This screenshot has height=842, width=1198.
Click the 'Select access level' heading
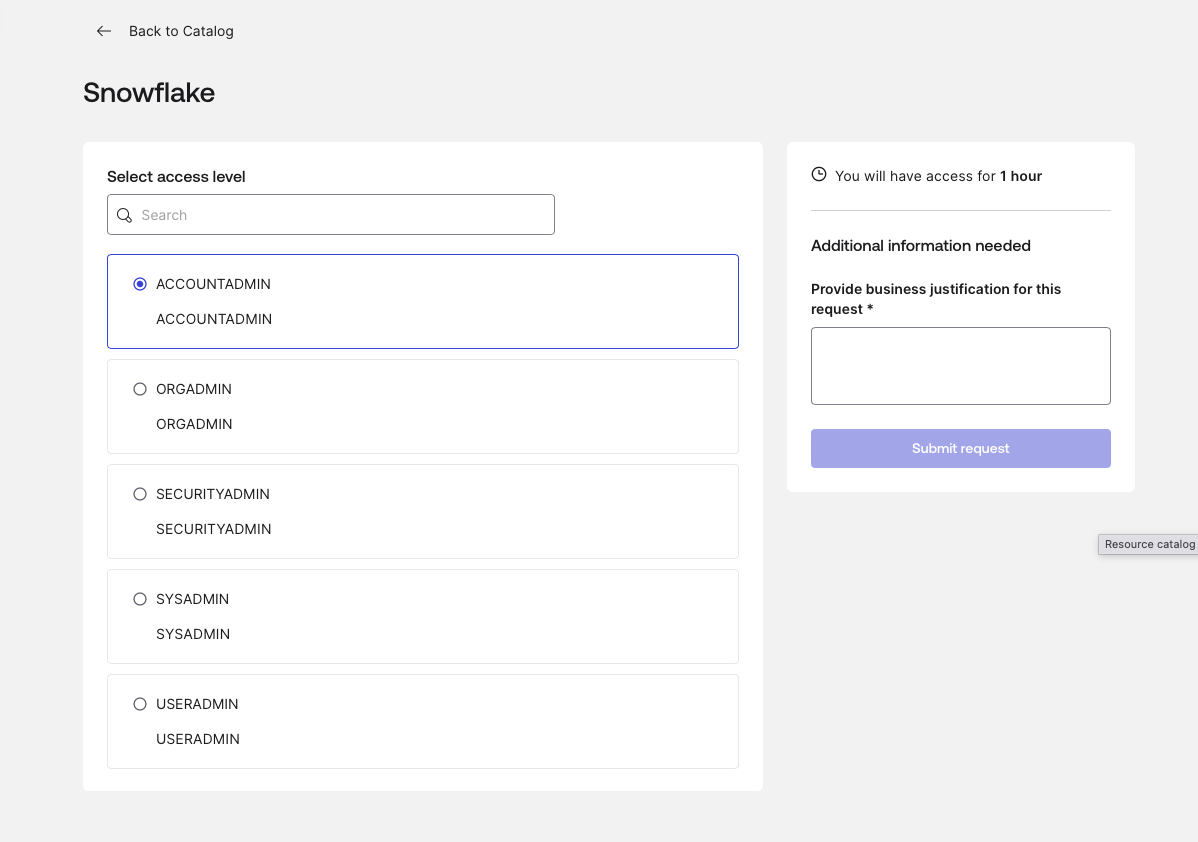point(176,176)
